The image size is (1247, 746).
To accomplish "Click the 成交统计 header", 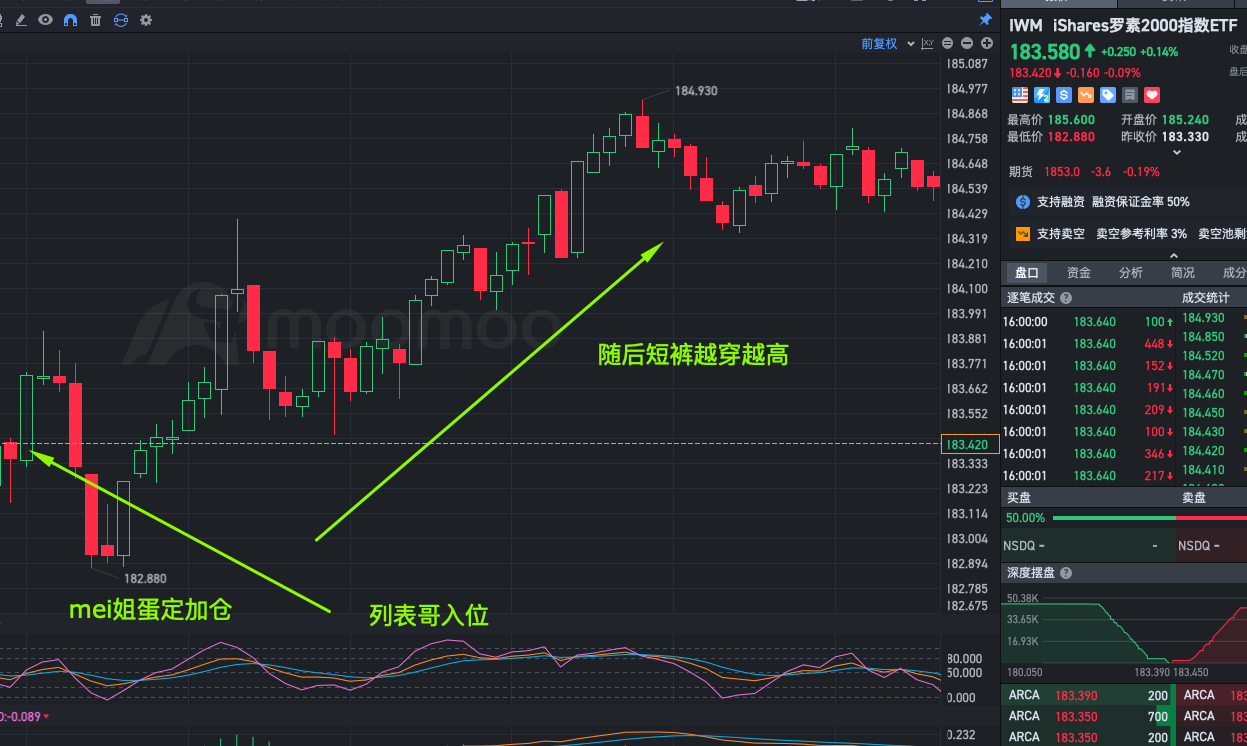I will [x=1207, y=298].
